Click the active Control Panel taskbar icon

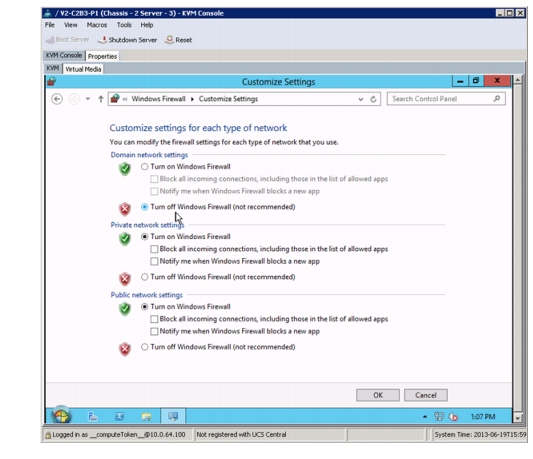click(x=173, y=416)
